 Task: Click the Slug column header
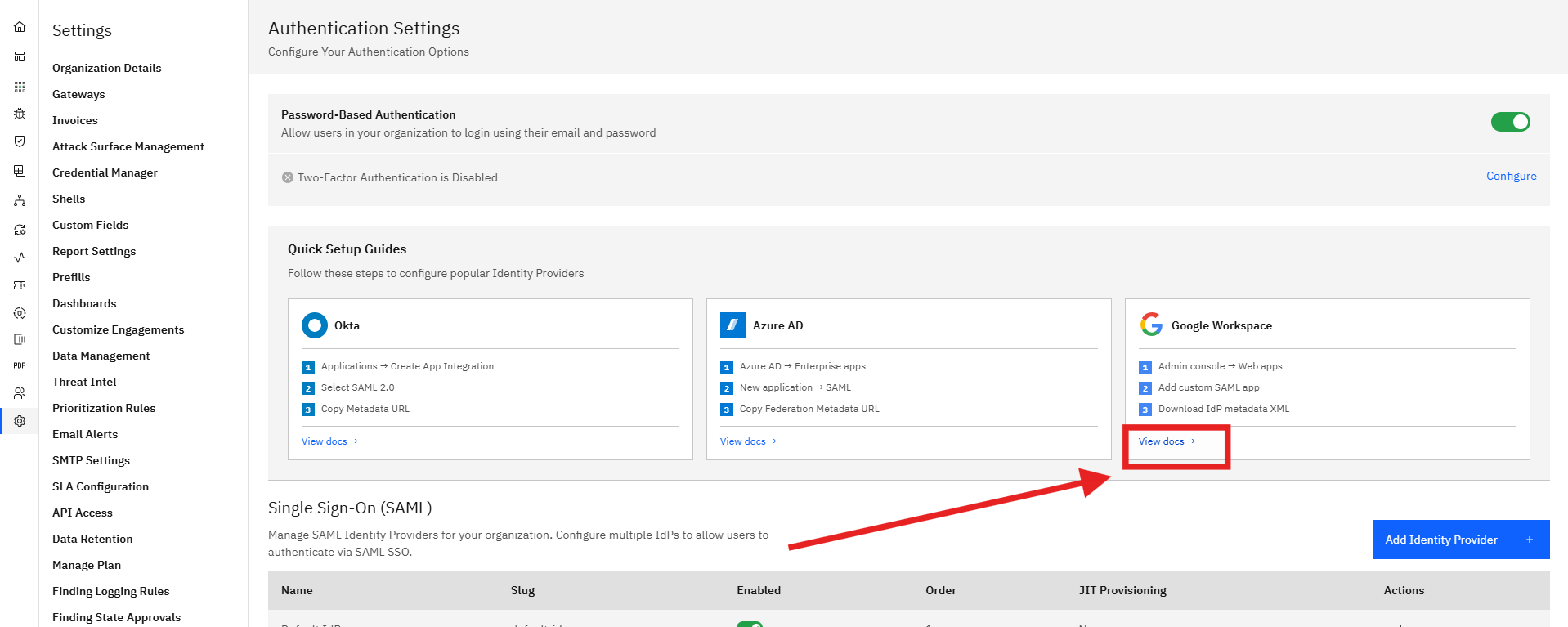(522, 590)
